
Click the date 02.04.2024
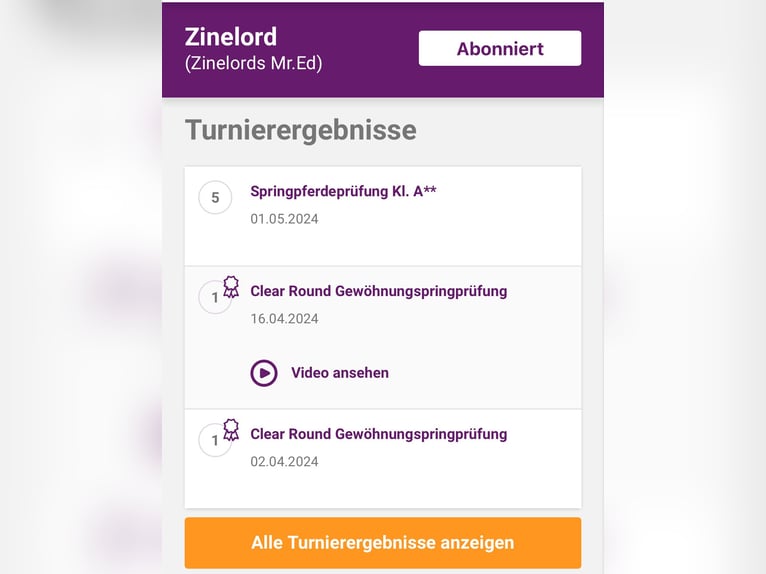tap(284, 462)
